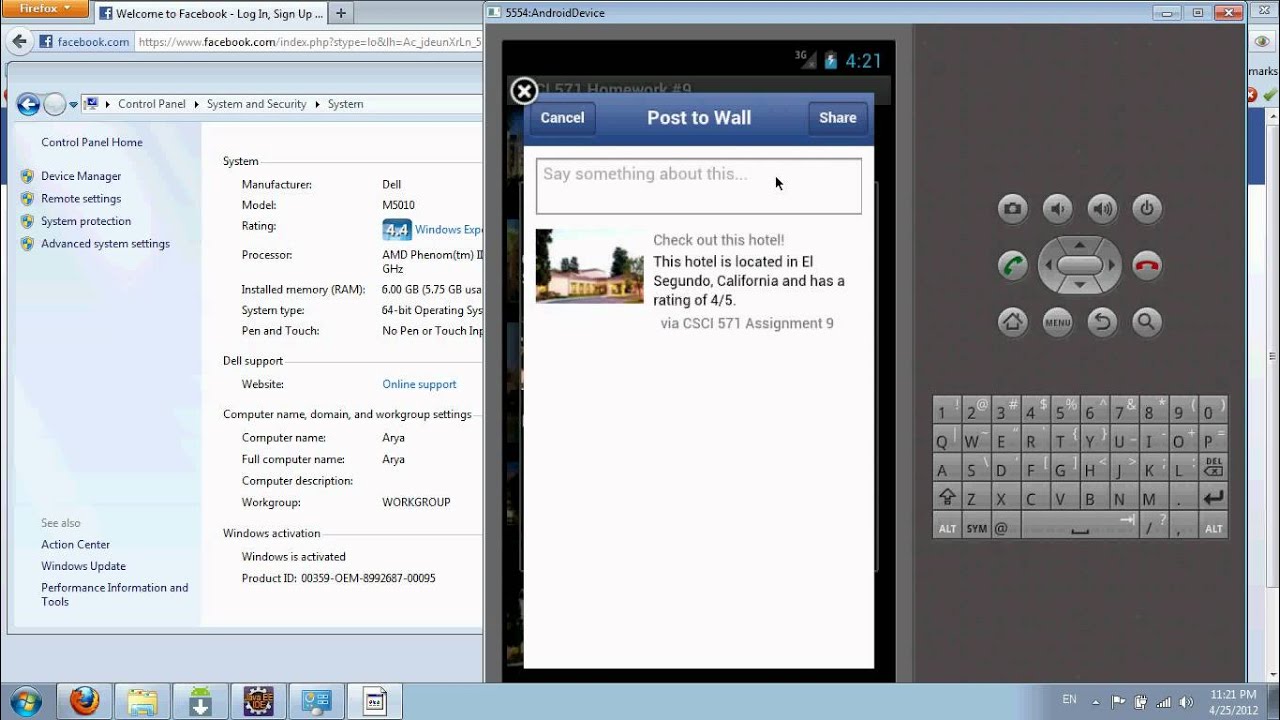Select the 'Welcome to Facebook' Firefox tab
This screenshot has height=720, width=1280.
212,13
